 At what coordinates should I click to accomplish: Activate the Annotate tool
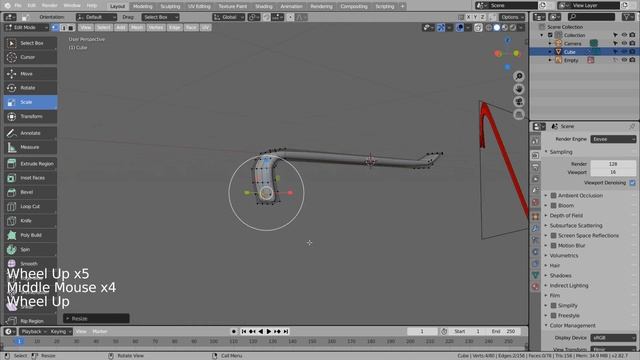coord(31,133)
